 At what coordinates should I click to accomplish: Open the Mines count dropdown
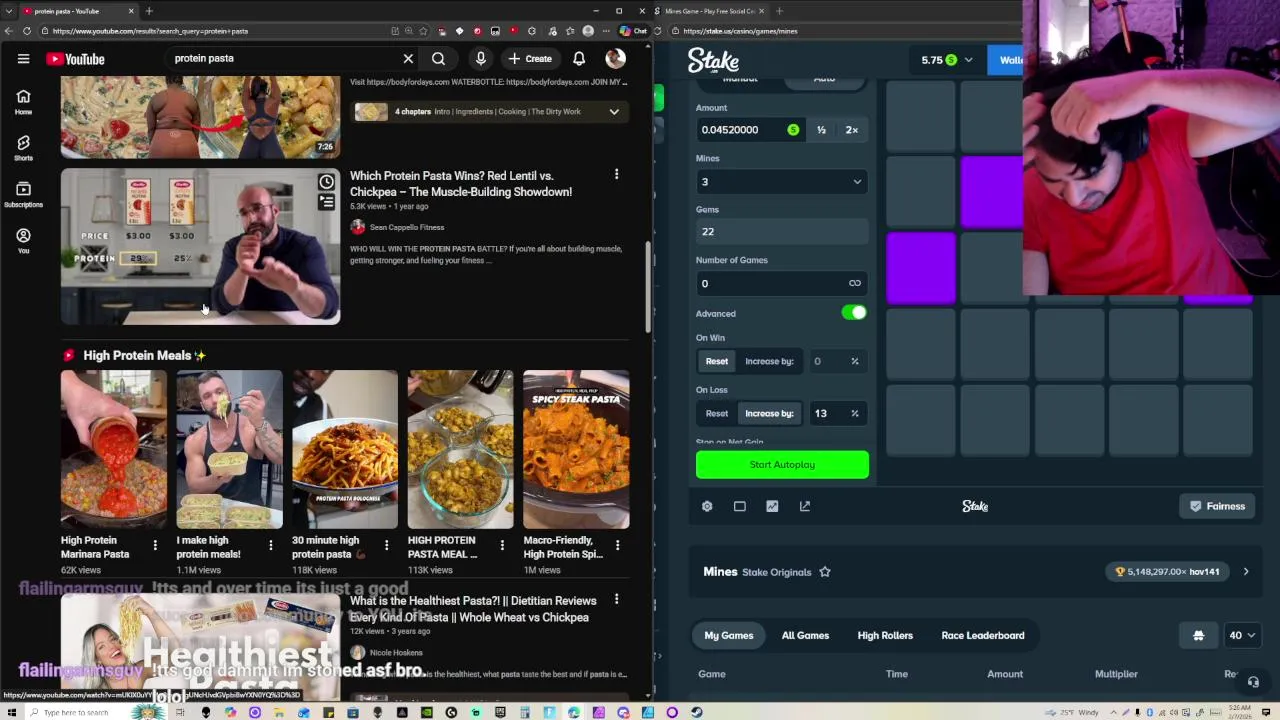click(x=782, y=182)
